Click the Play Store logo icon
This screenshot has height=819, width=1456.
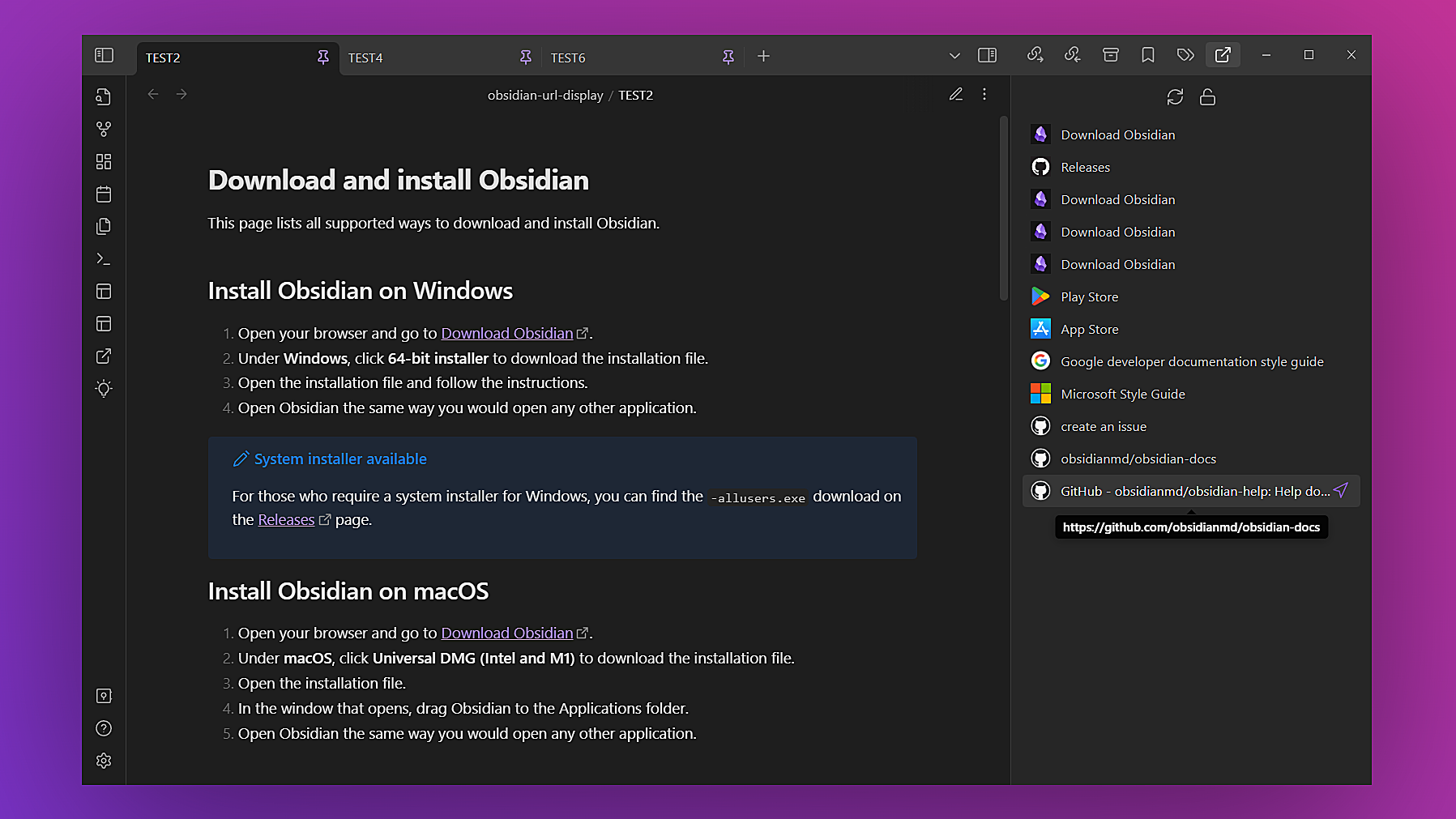click(1040, 296)
